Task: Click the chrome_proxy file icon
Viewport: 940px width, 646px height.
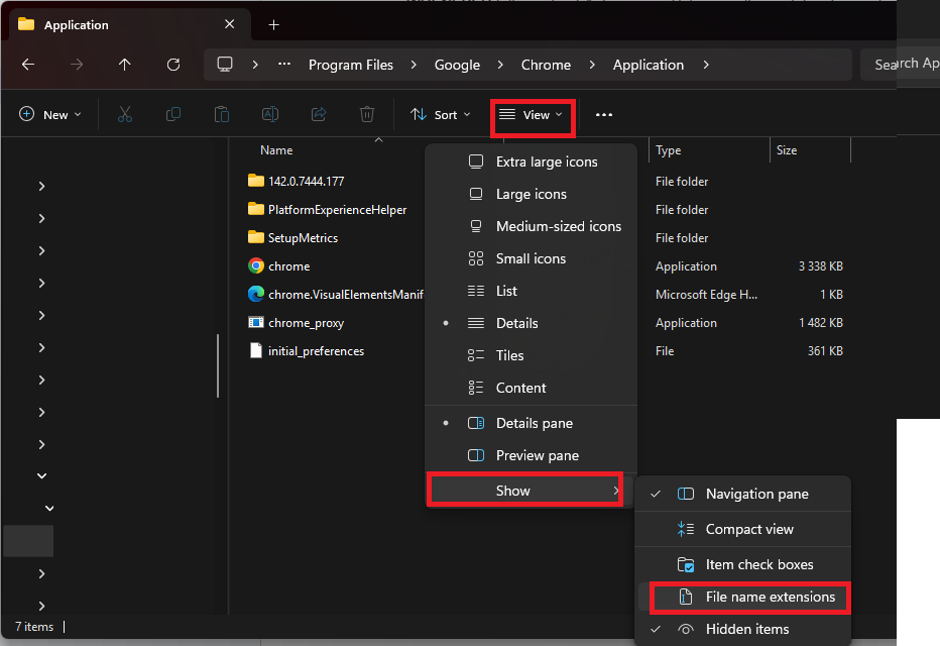Action: click(x=256, y=322)
